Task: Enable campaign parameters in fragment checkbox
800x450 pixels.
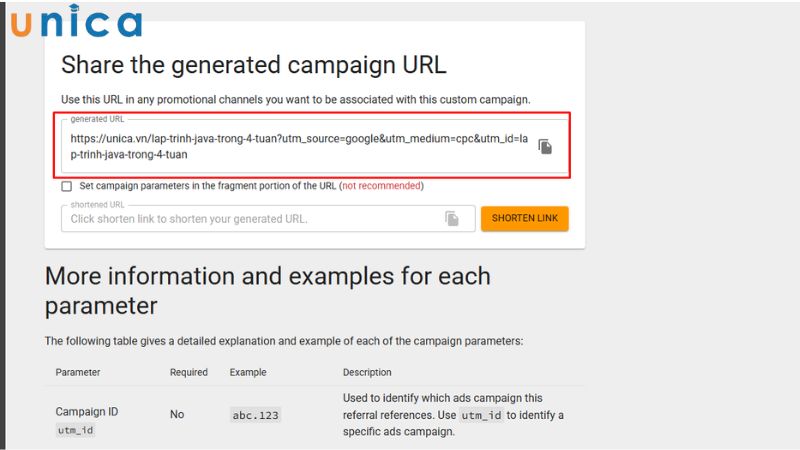Action: pyautogui.click(x=67, y=186)
